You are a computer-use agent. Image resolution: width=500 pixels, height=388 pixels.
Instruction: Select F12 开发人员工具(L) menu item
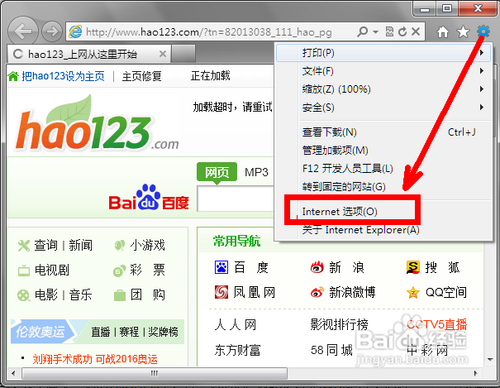coord(383,168)
